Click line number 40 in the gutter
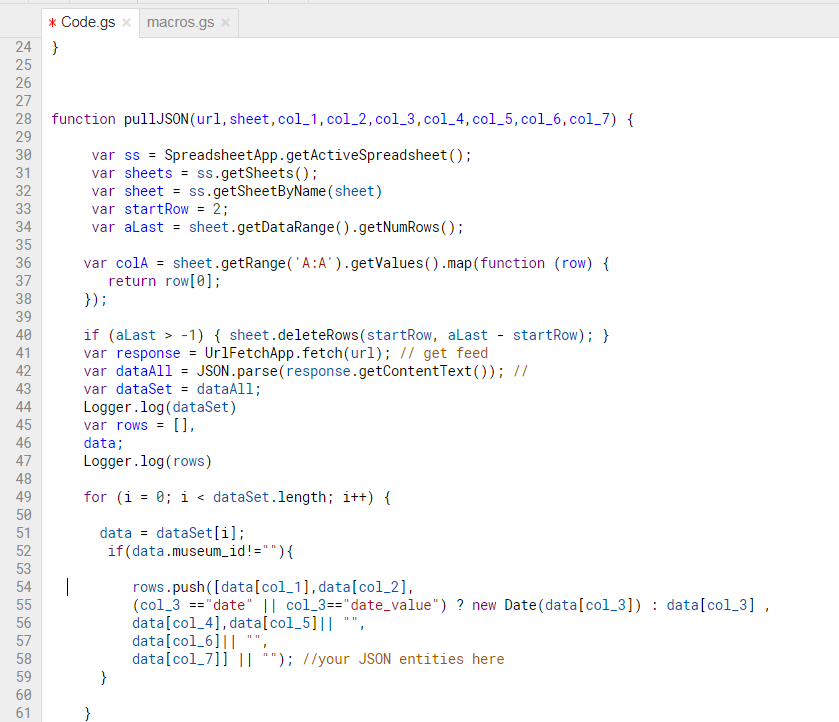Image resolution: width=839 pixels, height=722 pixels. coord(23,335)
